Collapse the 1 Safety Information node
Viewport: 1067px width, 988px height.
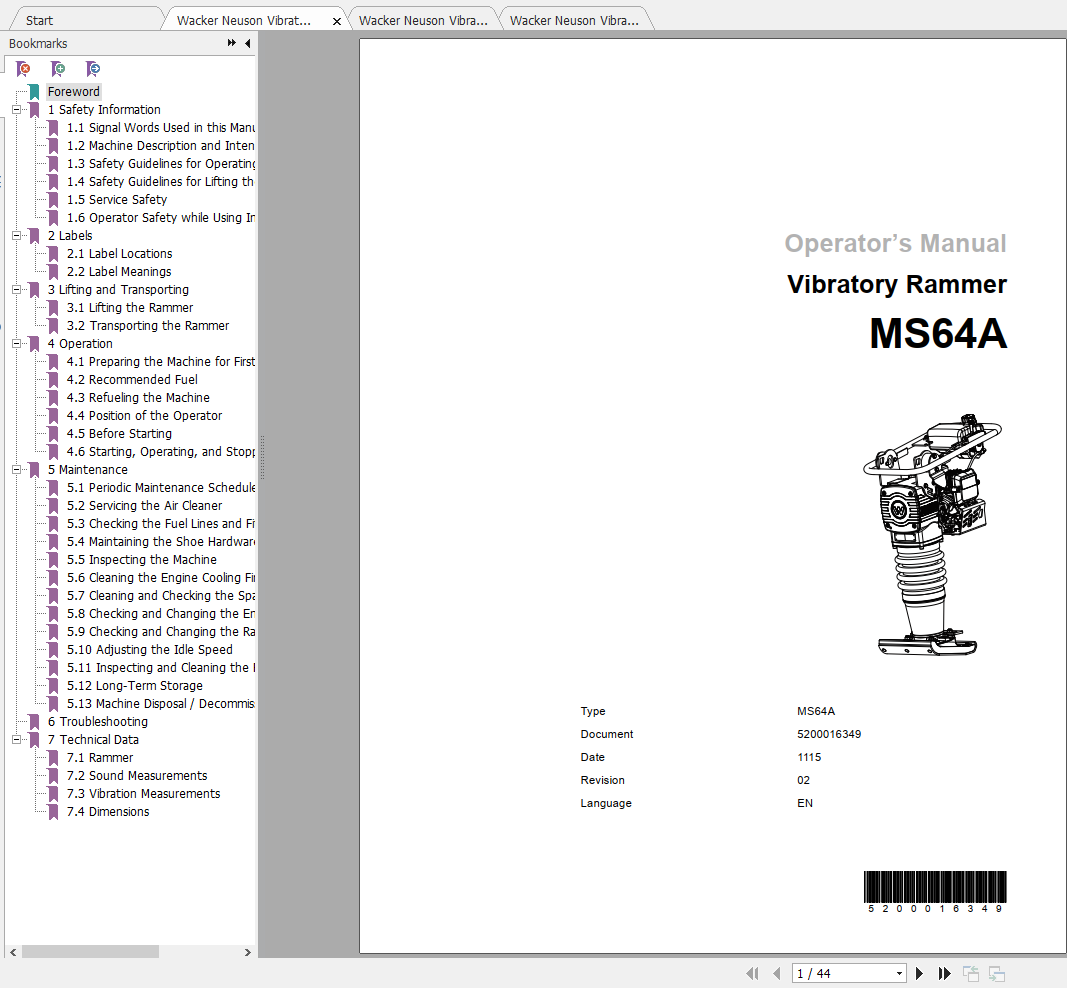coord(16,110)
